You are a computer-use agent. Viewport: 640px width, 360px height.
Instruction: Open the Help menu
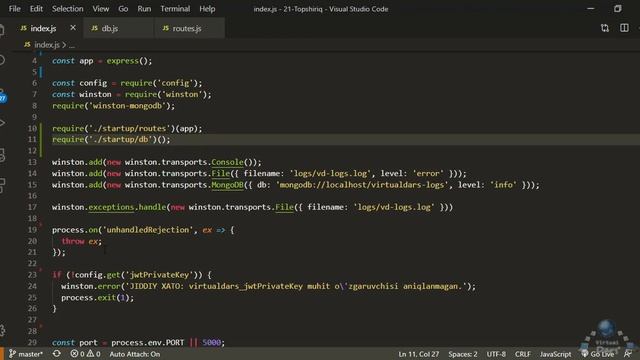click(x=207, y=9)
